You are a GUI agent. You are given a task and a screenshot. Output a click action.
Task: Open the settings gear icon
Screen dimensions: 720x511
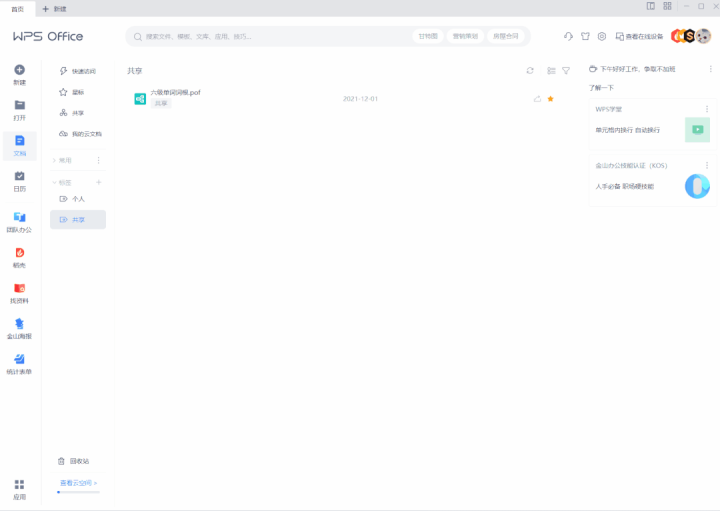point(602,36)
